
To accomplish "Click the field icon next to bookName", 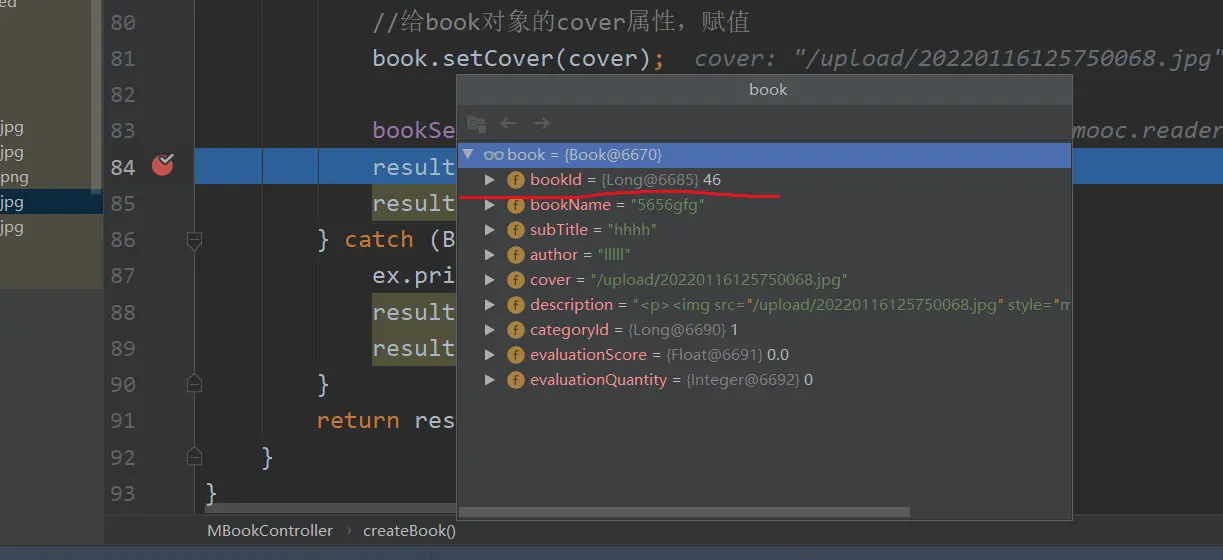I will [516, 205].
